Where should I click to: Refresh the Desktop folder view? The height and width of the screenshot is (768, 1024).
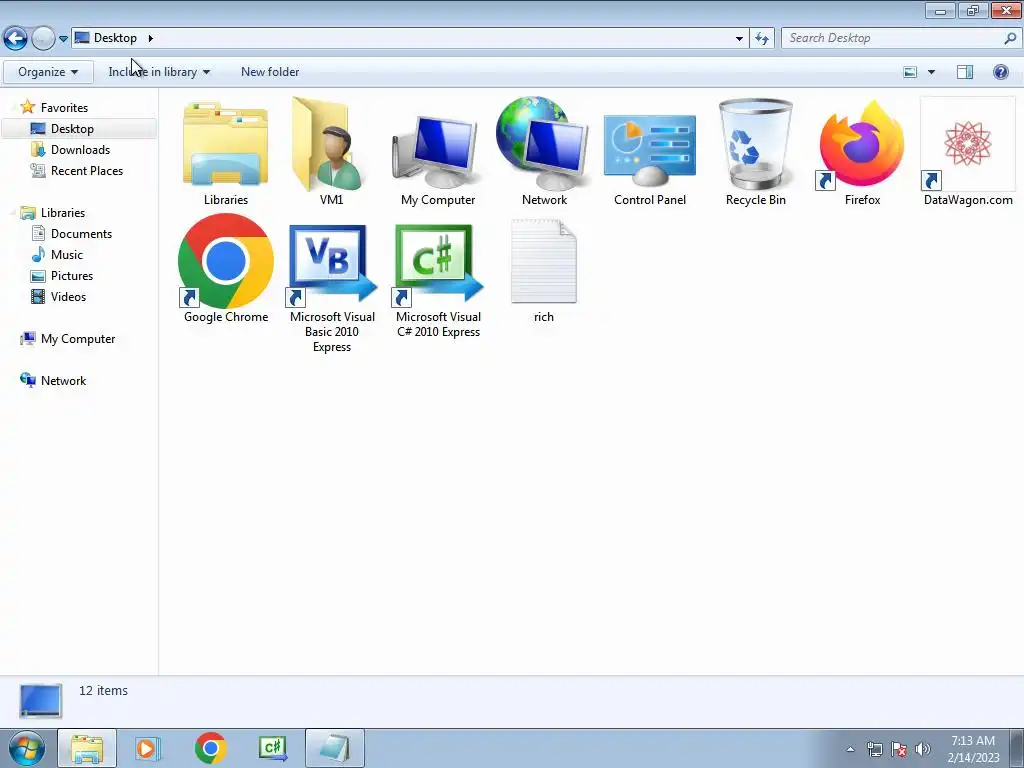[761, 39]
